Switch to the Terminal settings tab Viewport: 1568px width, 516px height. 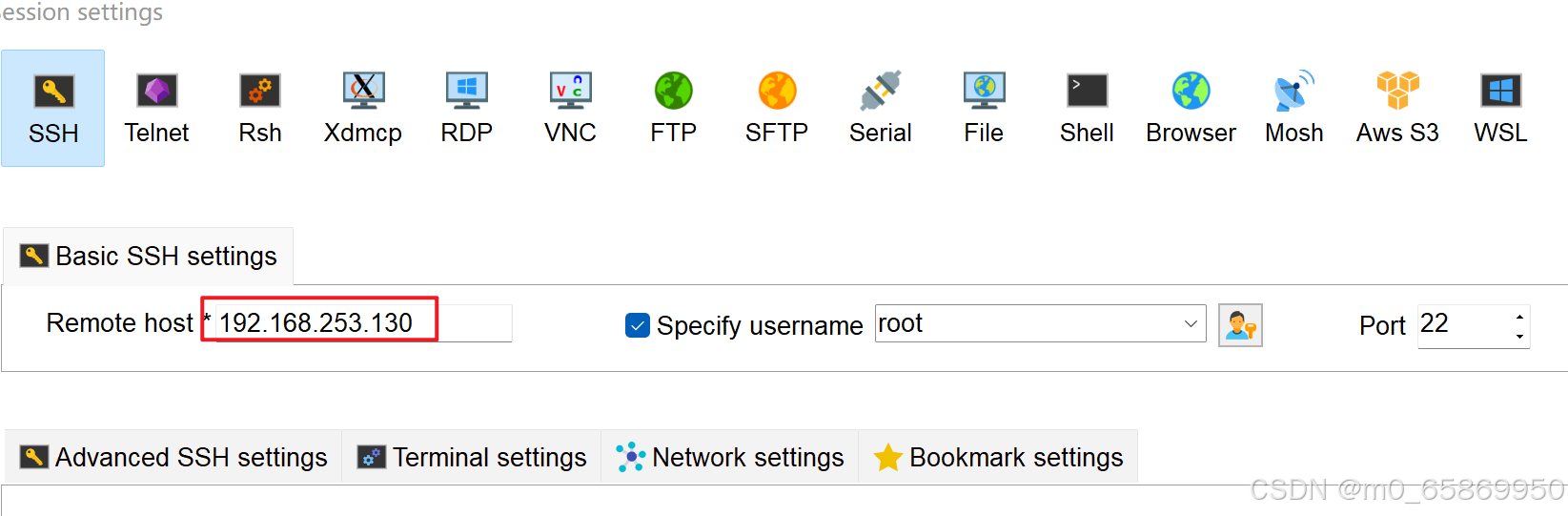point(472,458)
